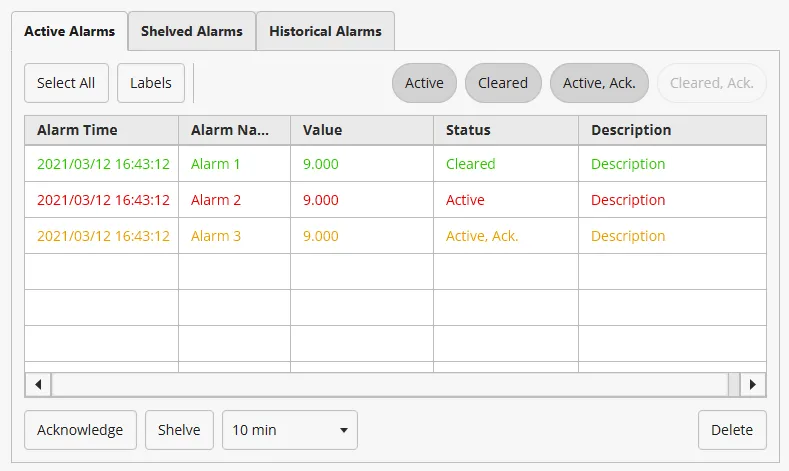The image size is (789, 471).
Task: Click the right scroll arrow
Action: pos(753,384)
